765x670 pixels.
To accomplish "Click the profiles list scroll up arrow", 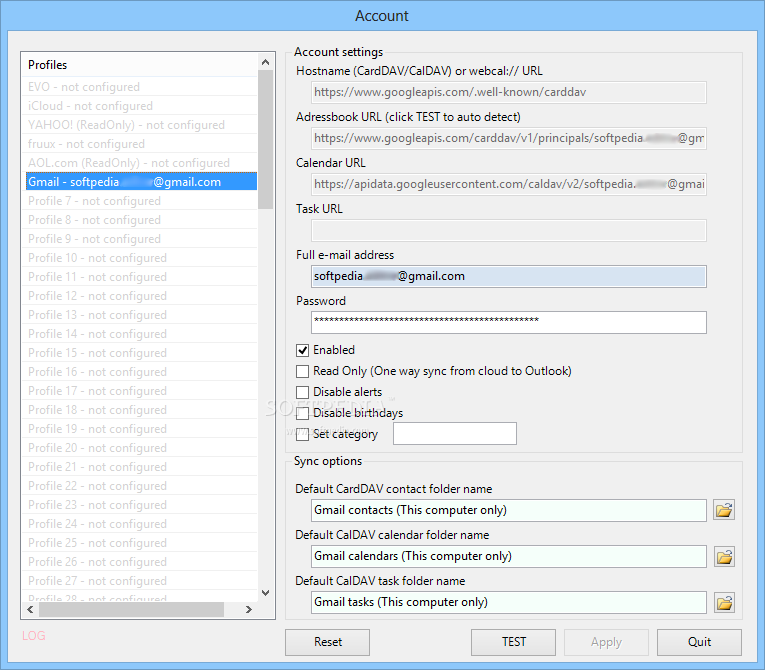I will (x=265, y=62).
